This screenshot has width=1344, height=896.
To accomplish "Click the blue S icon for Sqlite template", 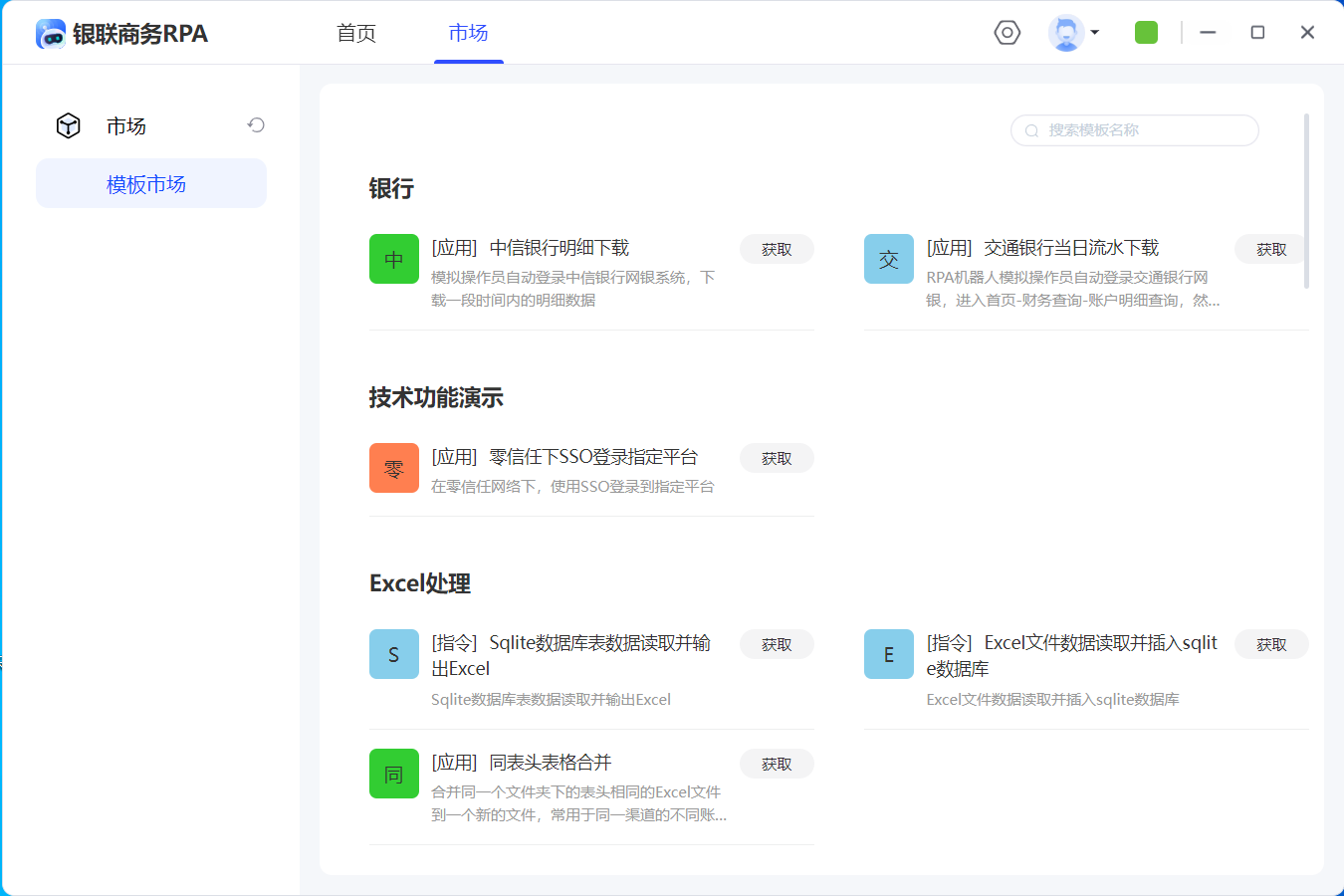I will click(394, 654).
